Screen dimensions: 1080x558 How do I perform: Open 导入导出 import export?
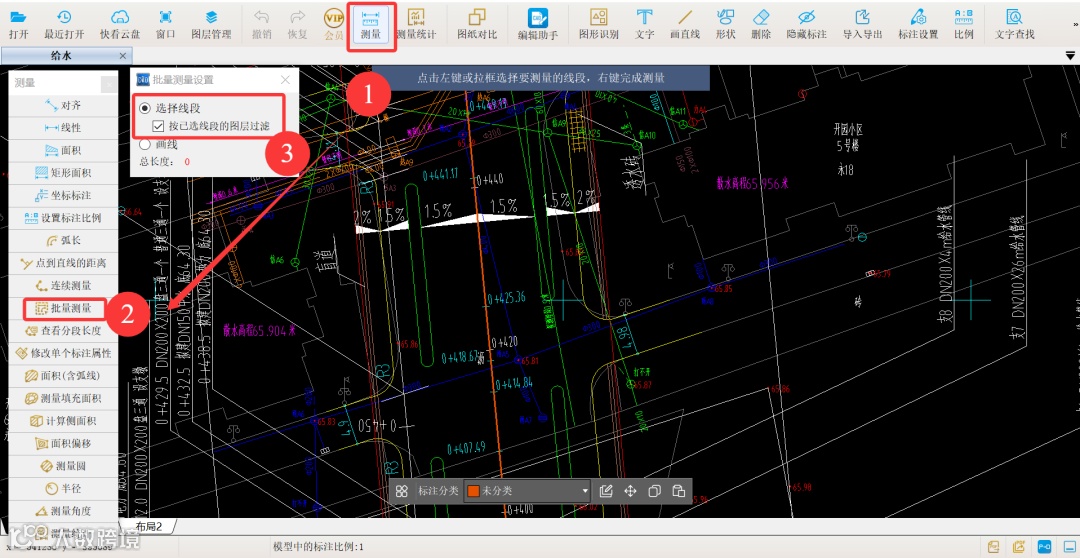862,24
